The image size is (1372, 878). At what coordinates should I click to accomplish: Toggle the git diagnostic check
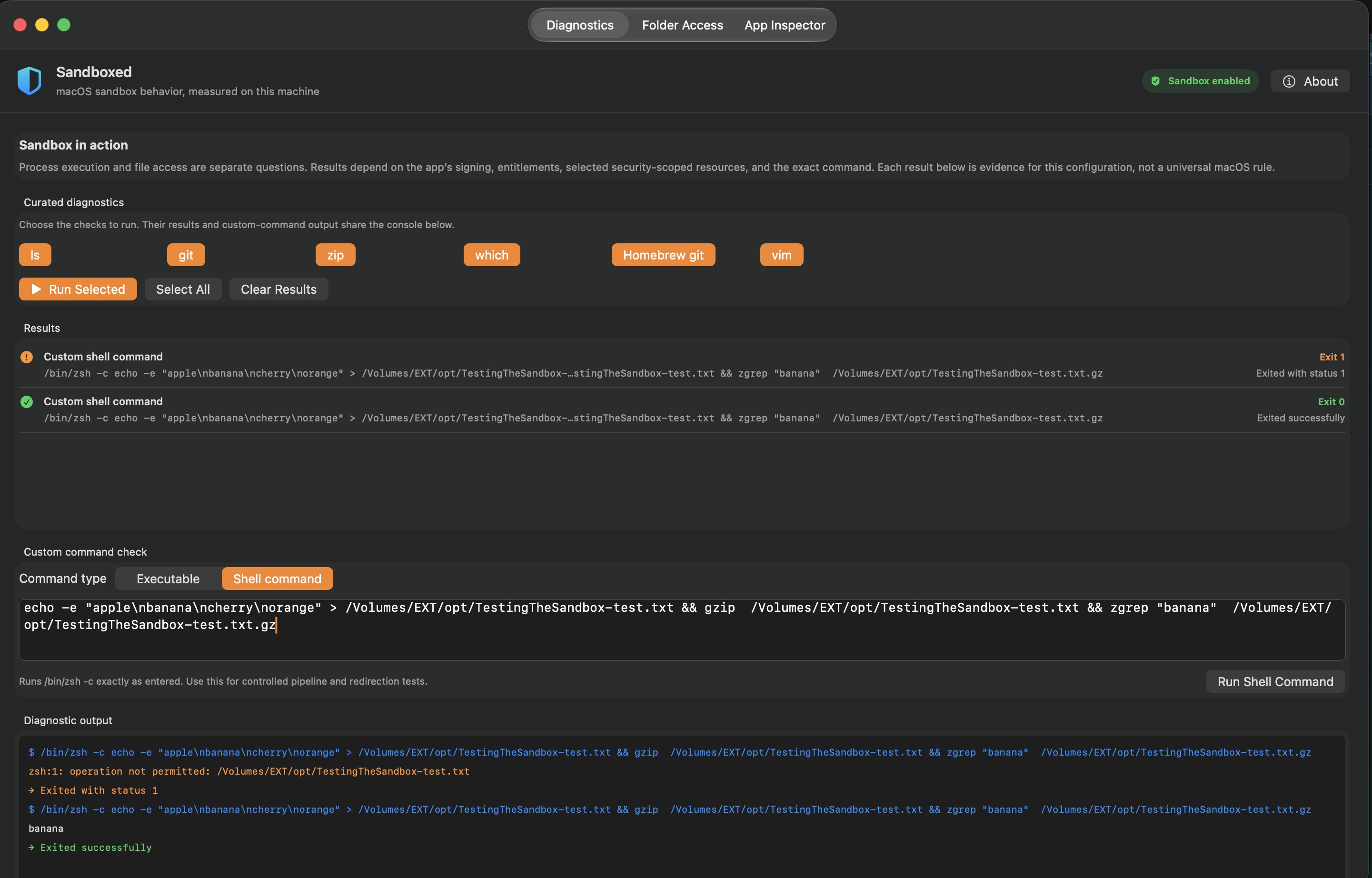pos(186,255)
